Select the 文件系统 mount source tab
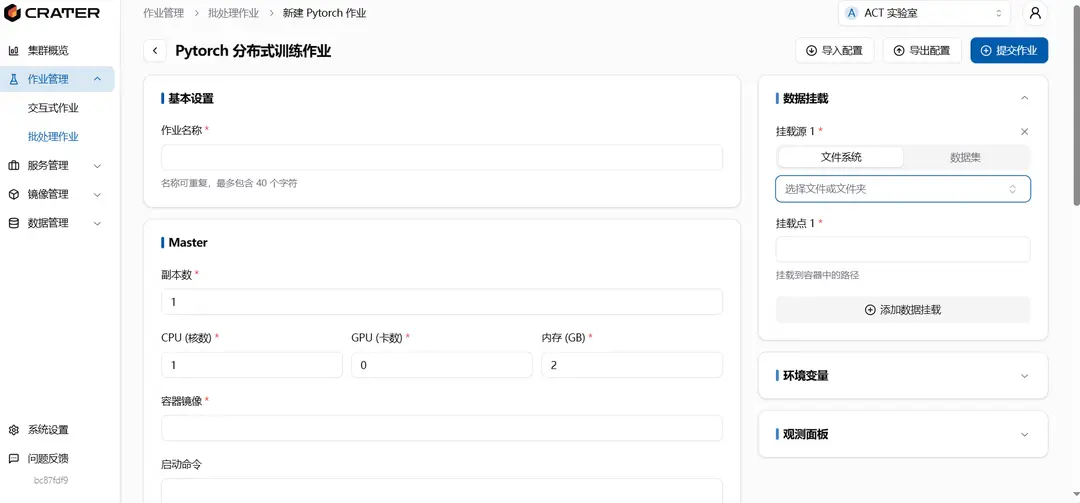 840,157
